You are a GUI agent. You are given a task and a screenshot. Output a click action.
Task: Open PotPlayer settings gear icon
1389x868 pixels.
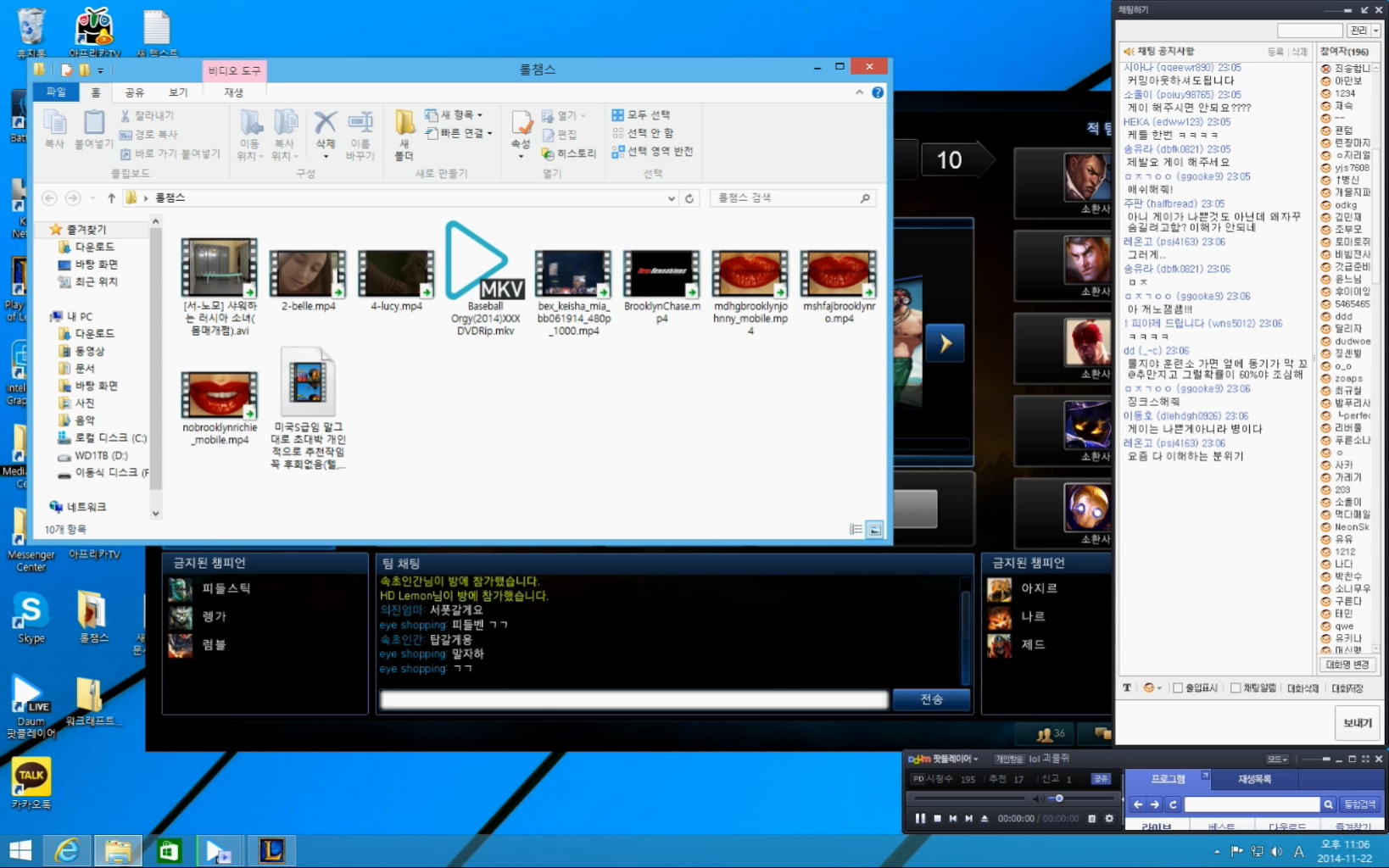click(x=1109, y=819)
